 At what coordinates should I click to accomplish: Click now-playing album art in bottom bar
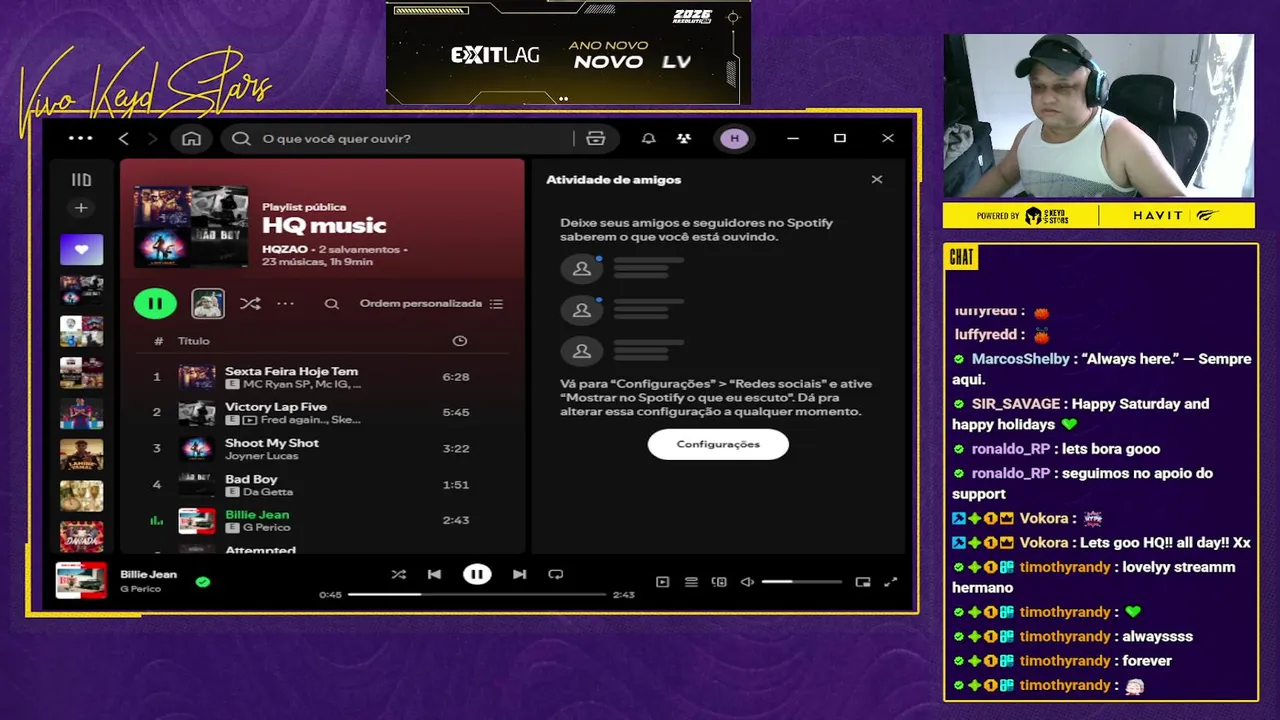click(x=81, y=580)
